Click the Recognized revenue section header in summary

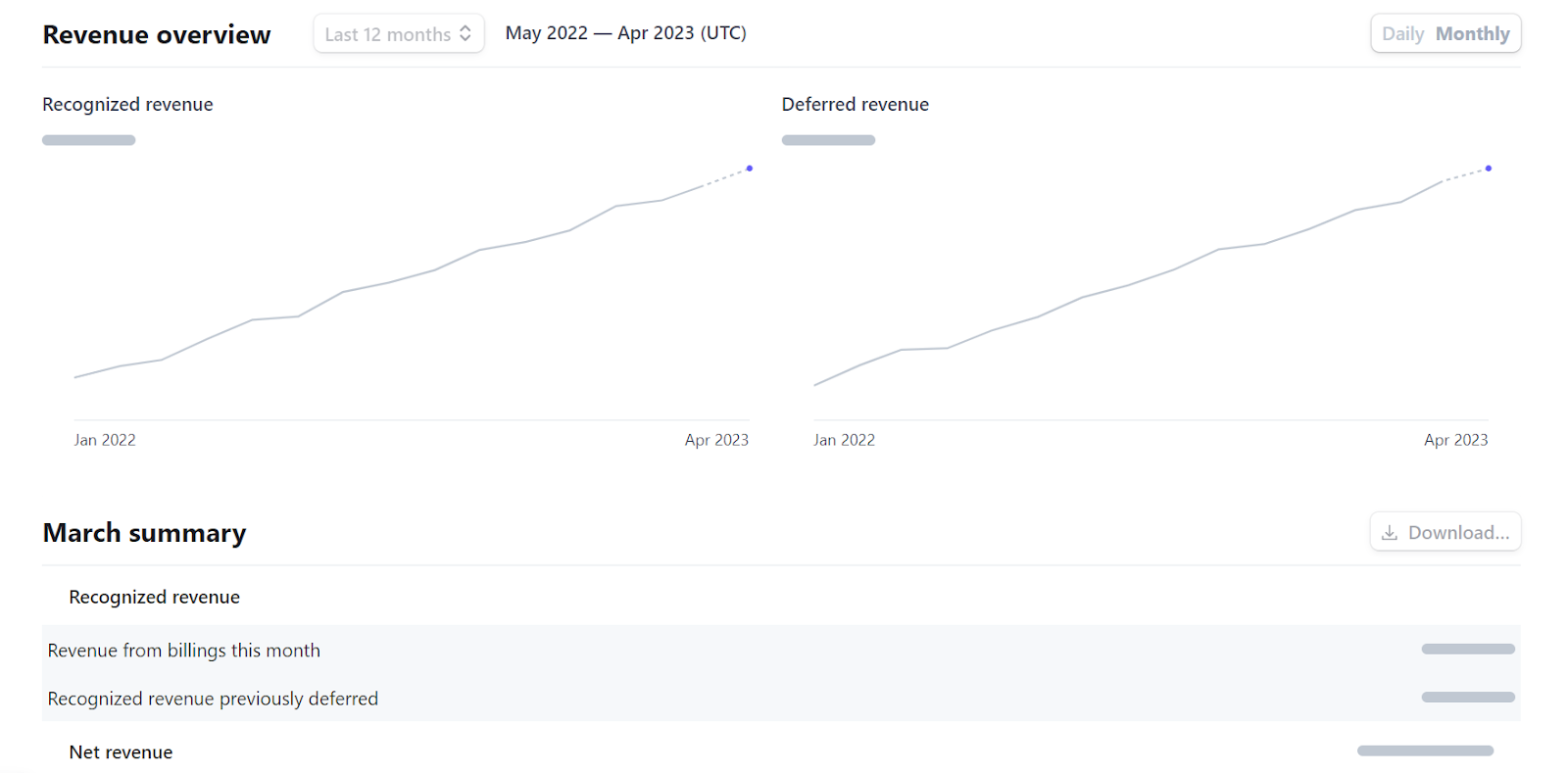click(154, 597)
